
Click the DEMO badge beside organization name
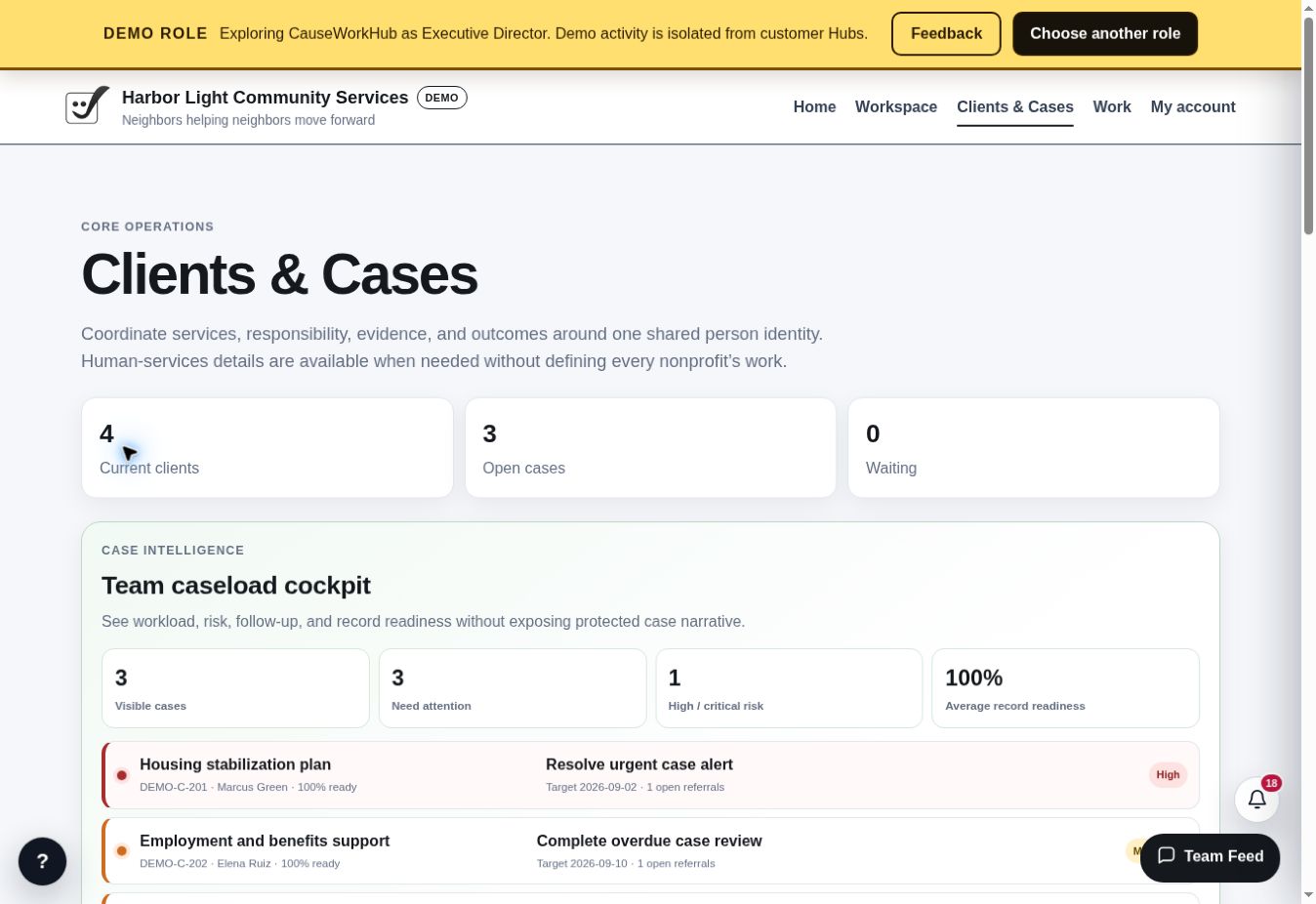point(442,98)
